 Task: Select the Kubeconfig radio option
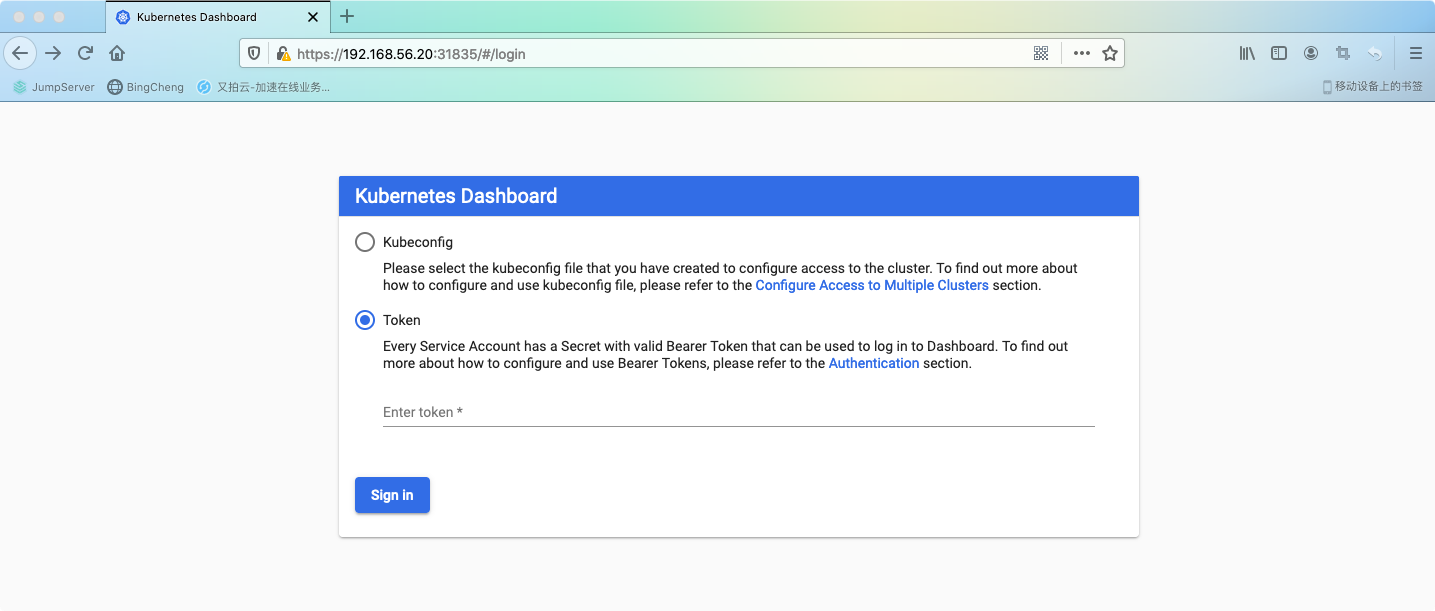click(x=365, y=242)
